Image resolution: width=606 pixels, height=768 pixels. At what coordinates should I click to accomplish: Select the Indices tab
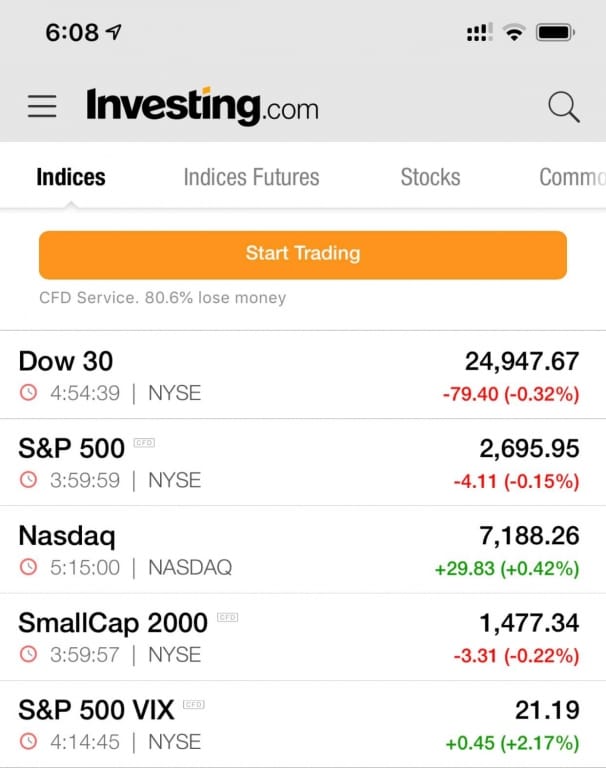coord(71,177)
